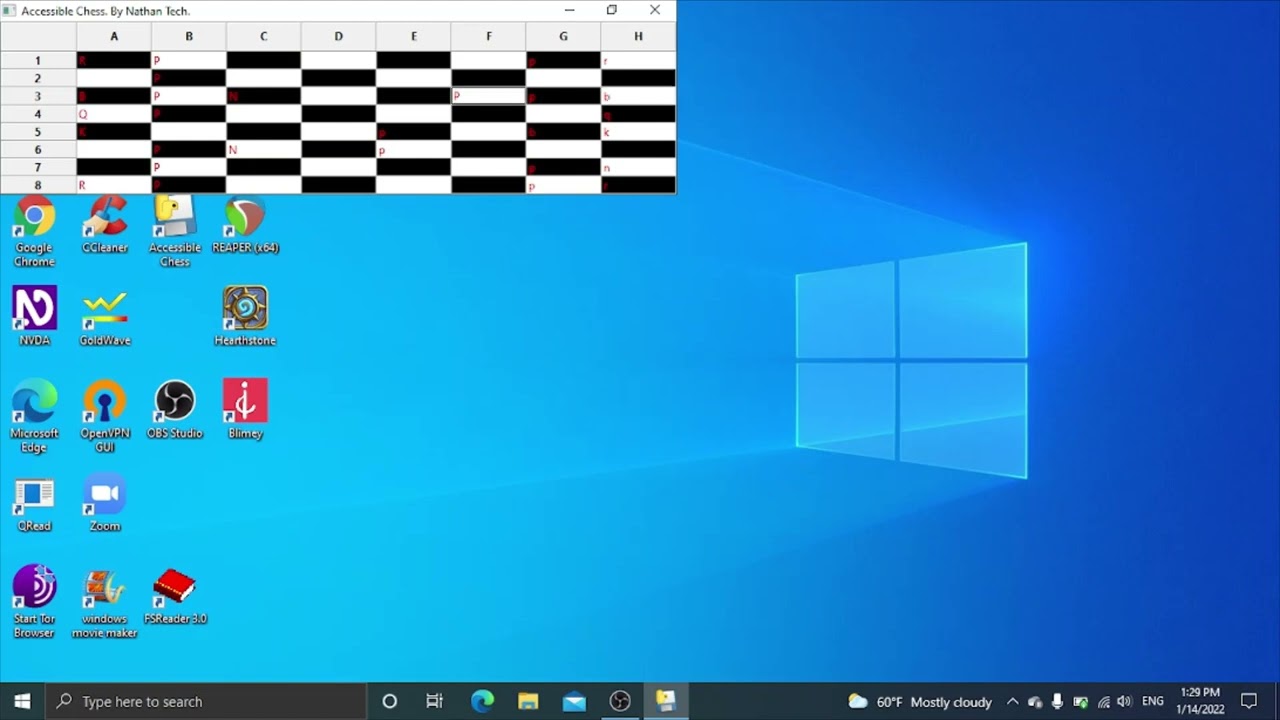Show hidden system tray icons

1012,701
